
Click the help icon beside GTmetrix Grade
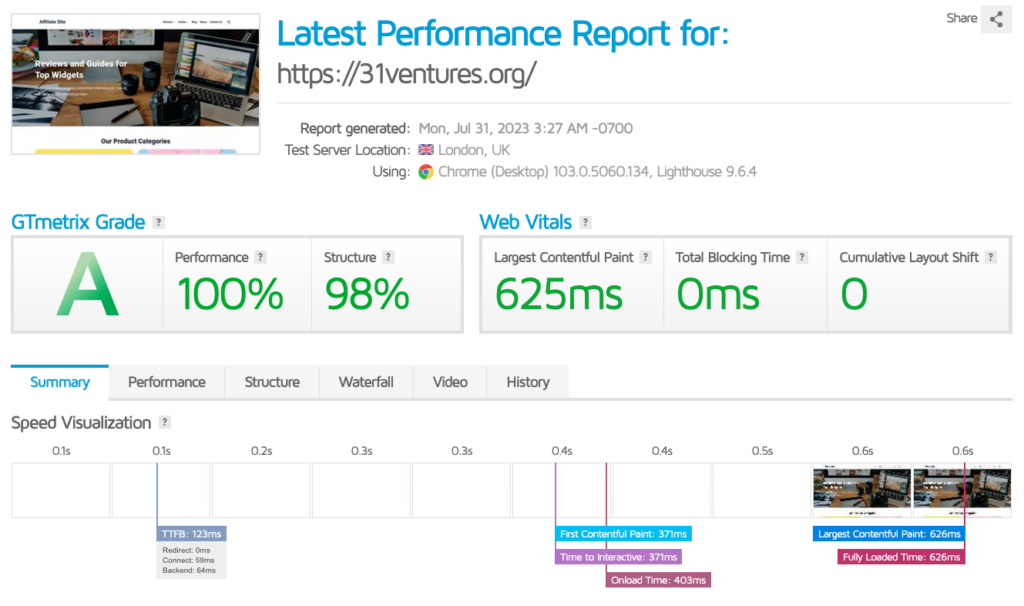pyautogui.click(x=159, y=223)
